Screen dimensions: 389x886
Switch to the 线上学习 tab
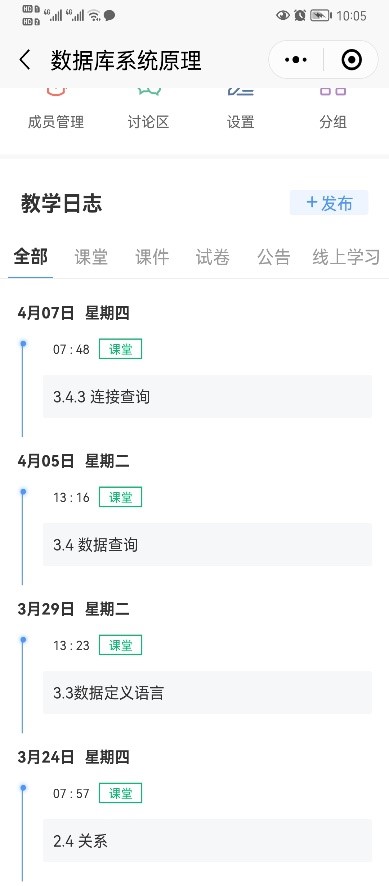click(346, 257)
